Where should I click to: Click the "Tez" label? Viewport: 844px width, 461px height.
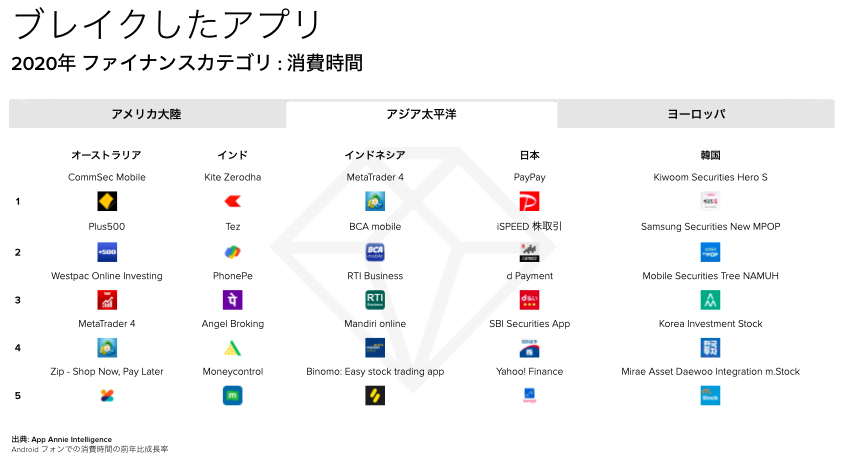[233, 227]
